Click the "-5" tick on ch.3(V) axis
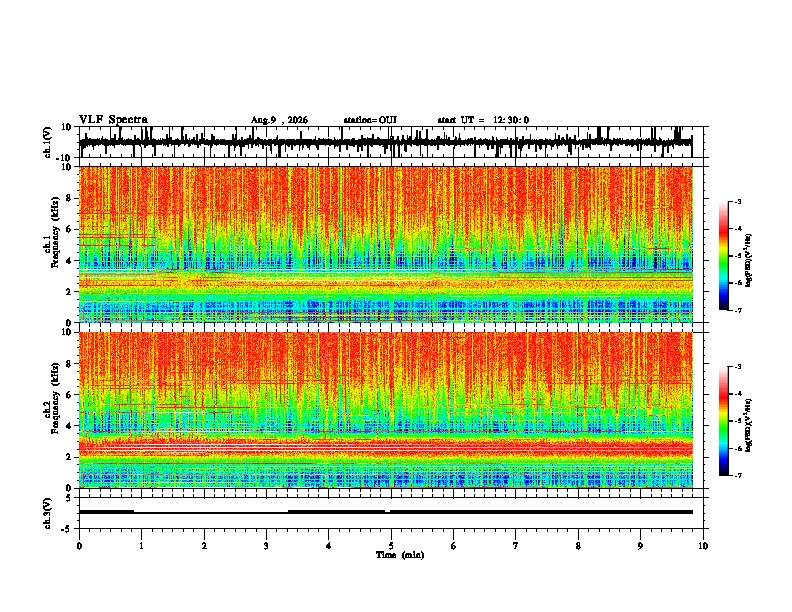 [x=68, y=529]
